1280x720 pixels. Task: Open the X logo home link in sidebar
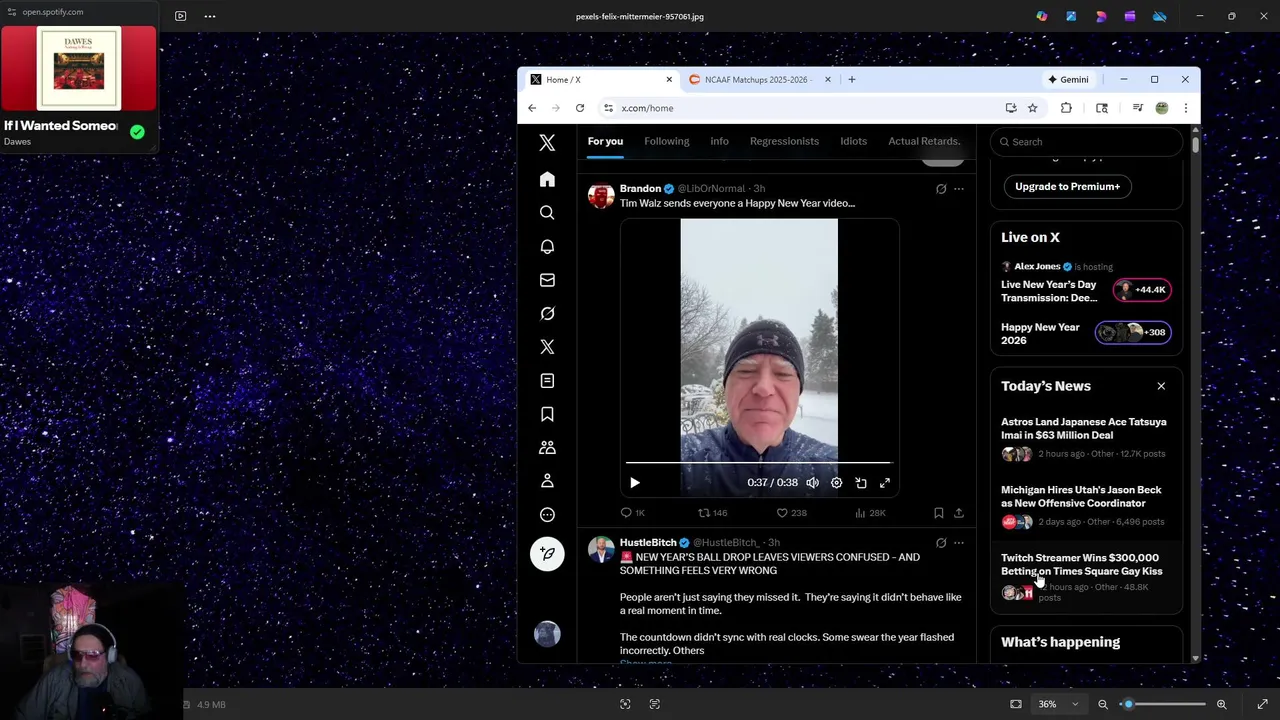click(547, 143)
